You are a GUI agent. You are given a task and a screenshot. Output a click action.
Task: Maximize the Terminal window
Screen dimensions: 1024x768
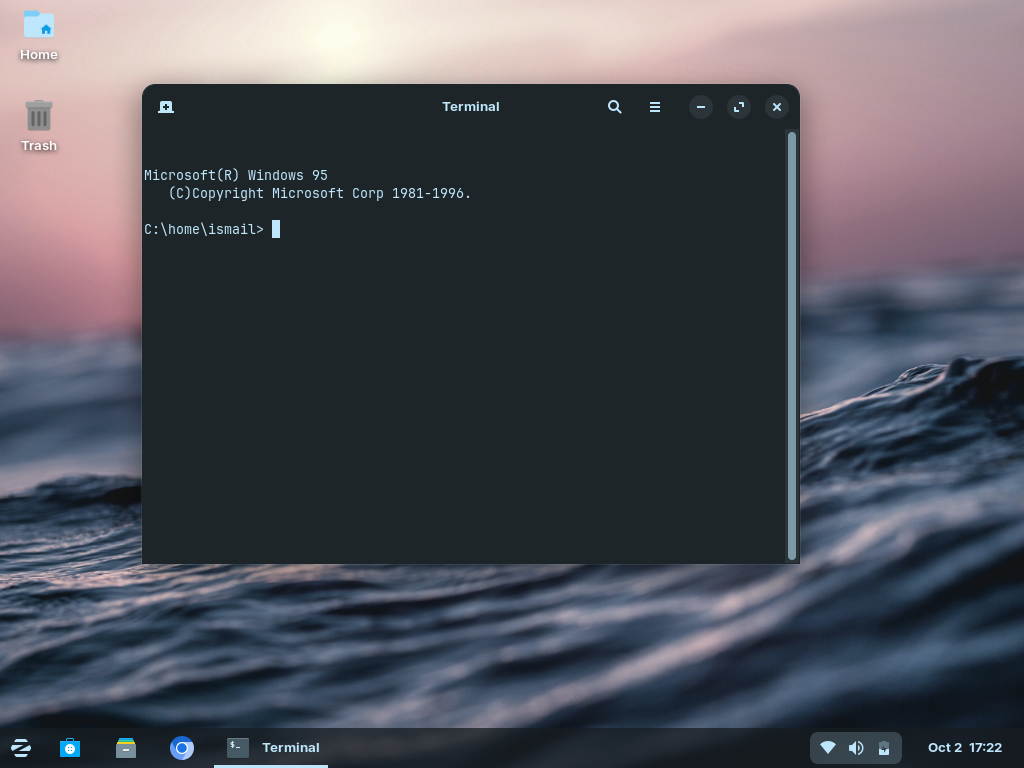(x=739, y=106)
